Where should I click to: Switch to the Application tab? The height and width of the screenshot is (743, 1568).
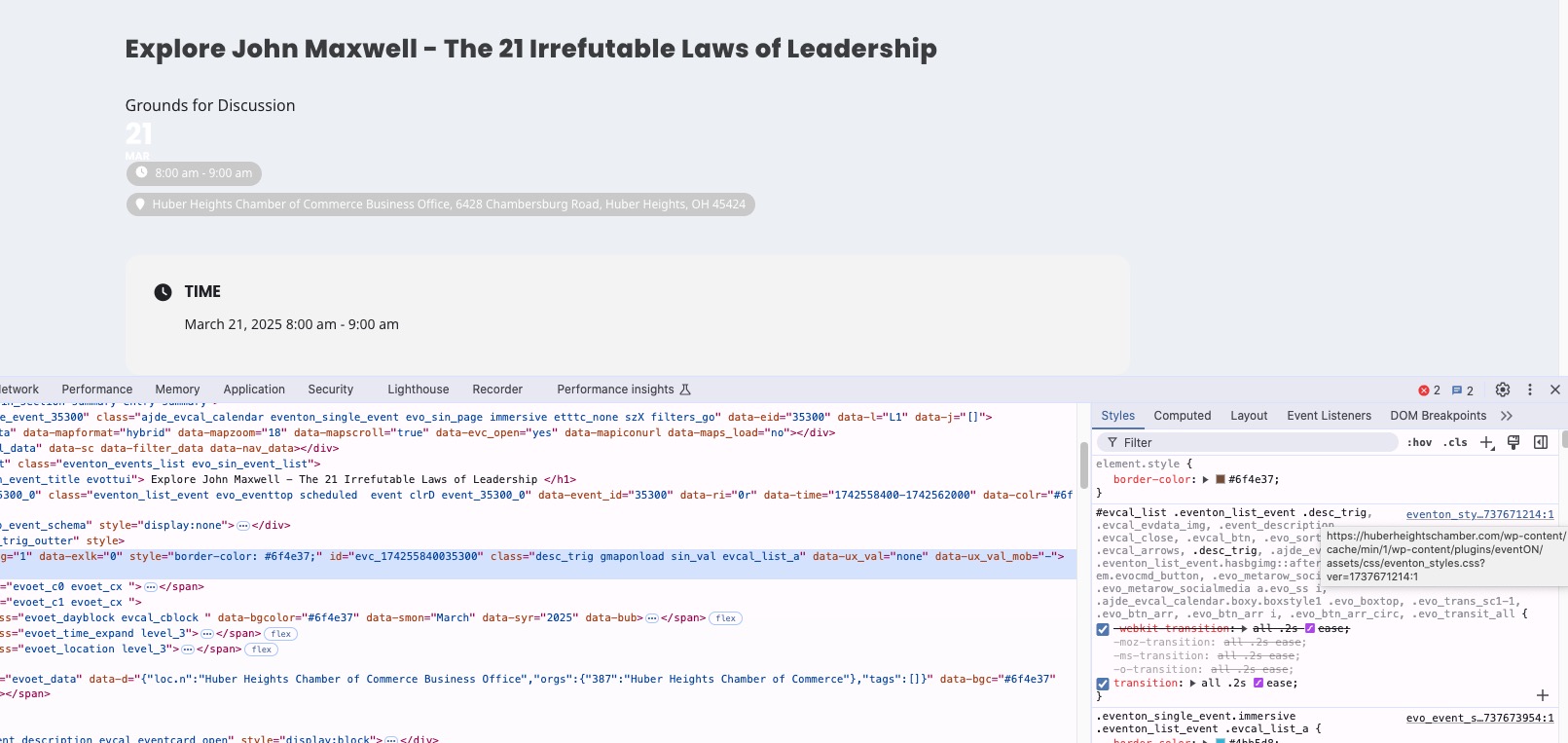tap(254, 390)
